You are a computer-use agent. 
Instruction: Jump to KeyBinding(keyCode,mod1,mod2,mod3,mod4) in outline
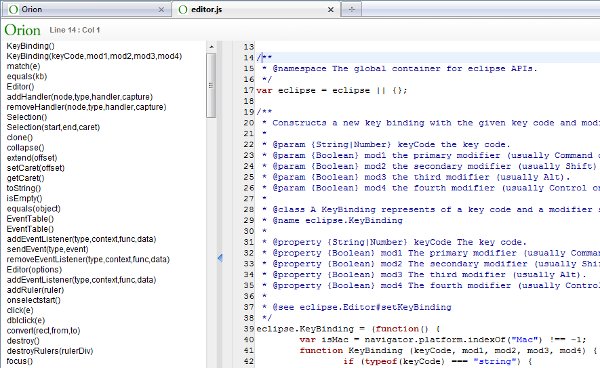click(x=94, y=56)
